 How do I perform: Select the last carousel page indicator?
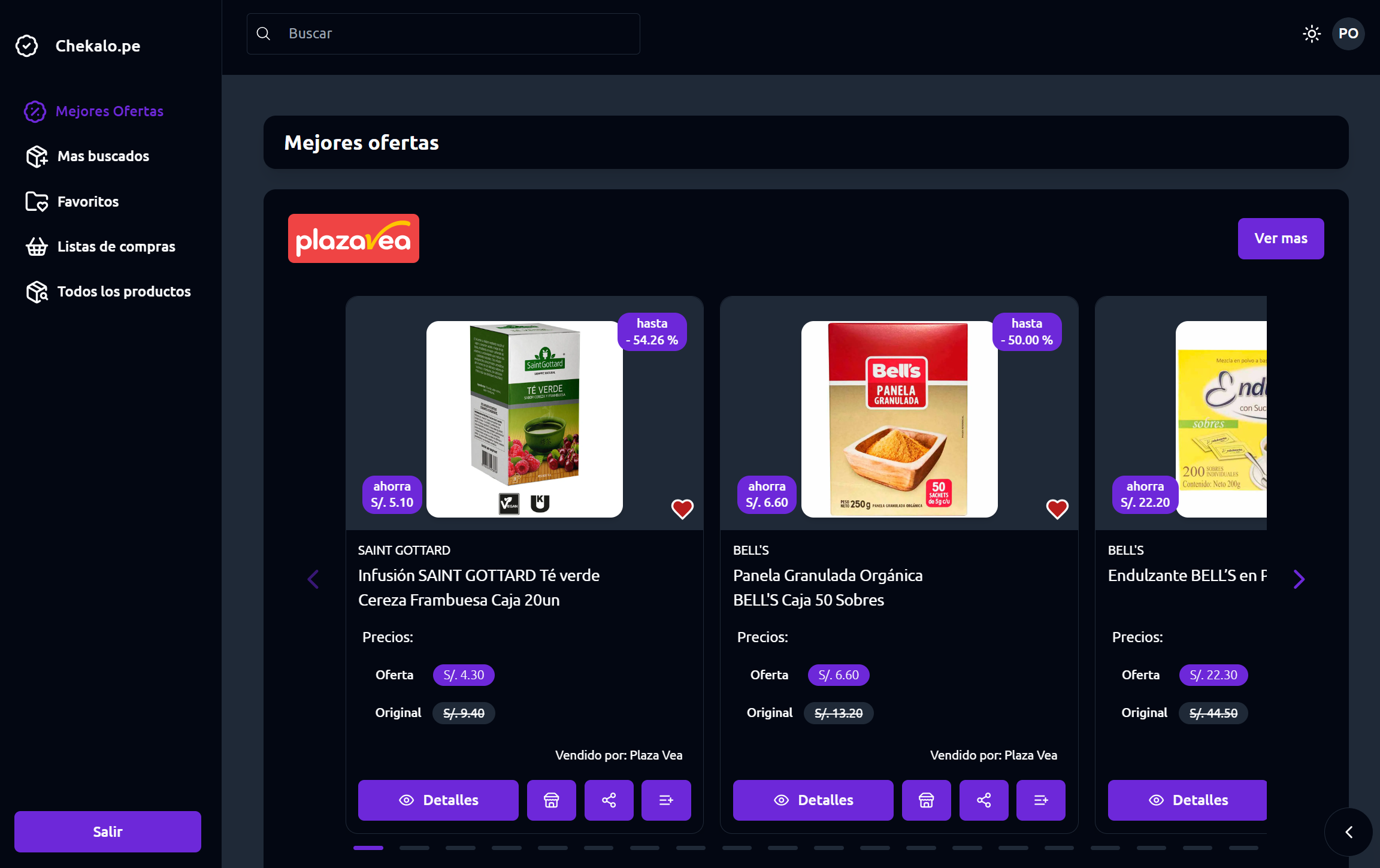[1244, 848]
